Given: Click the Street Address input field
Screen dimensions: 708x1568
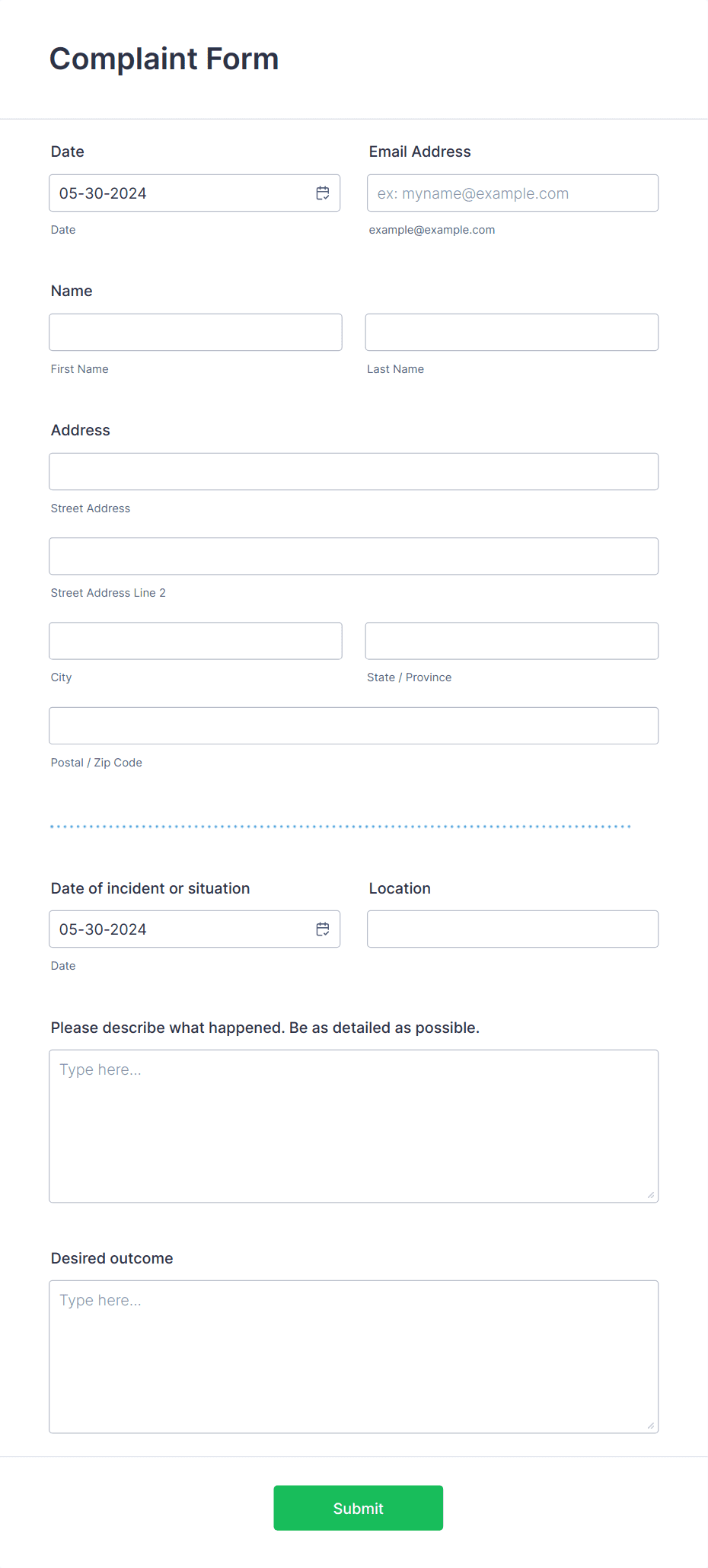Looking at the screenshot, I should coord(353,472).
